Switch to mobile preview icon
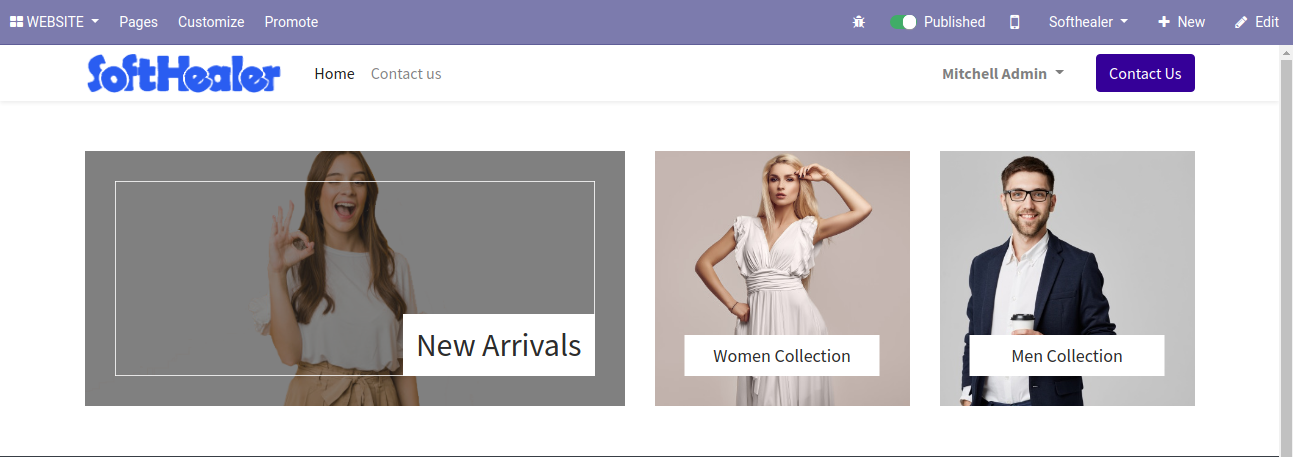Screen dimensions: 1293x457 (x=1014, y=22)
